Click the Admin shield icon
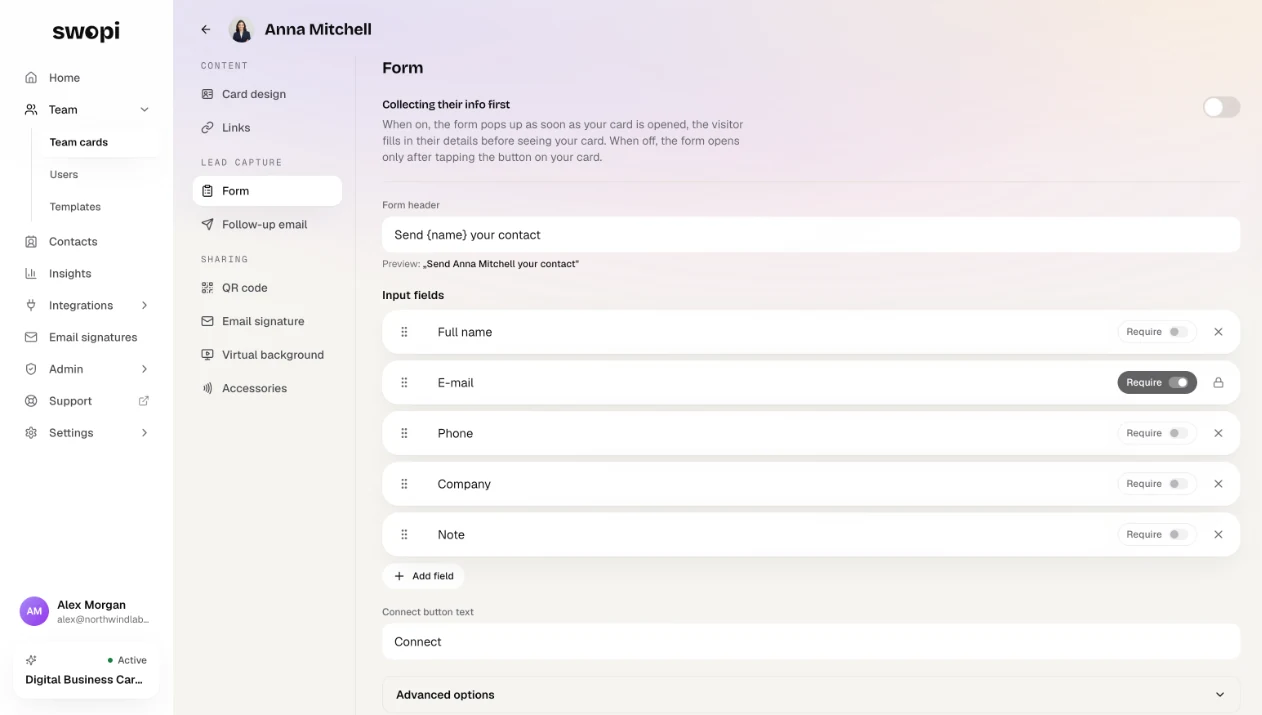Viewport: 1262px width, 715px height. [31, 370]
